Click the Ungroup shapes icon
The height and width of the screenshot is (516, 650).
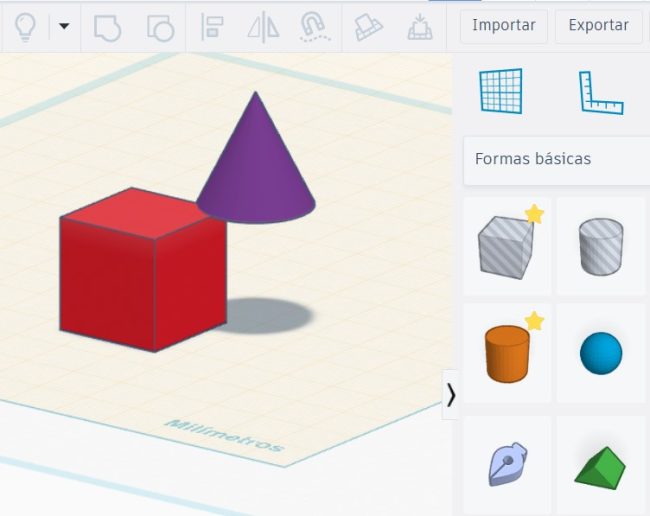(160, 27)
